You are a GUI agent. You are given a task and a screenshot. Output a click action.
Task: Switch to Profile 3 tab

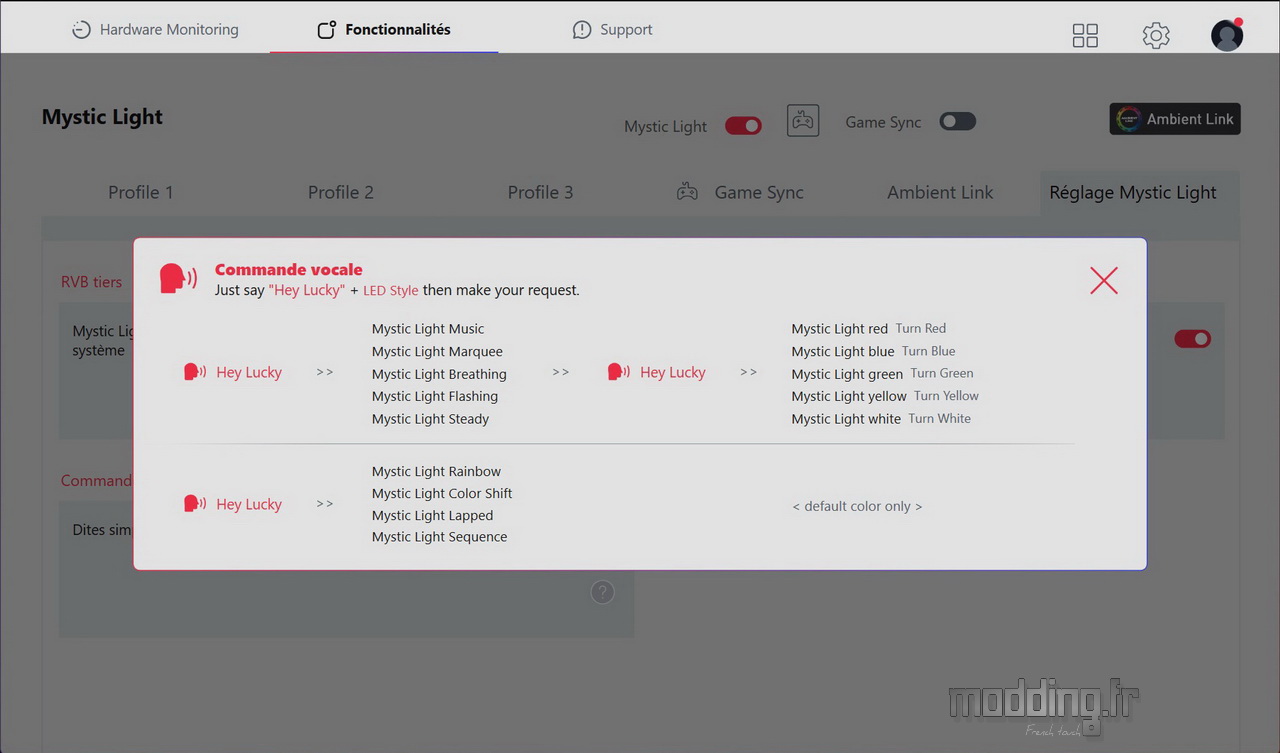pyautogui.click(x=541, y=192)
